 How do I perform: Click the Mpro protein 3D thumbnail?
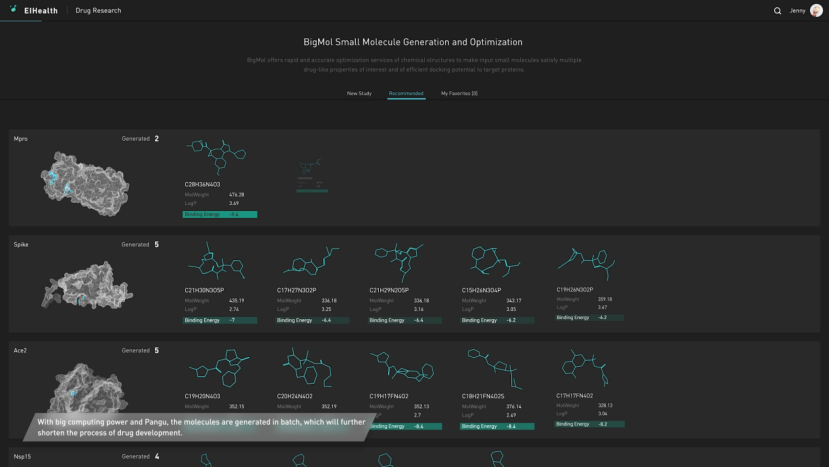coord(85,184)
